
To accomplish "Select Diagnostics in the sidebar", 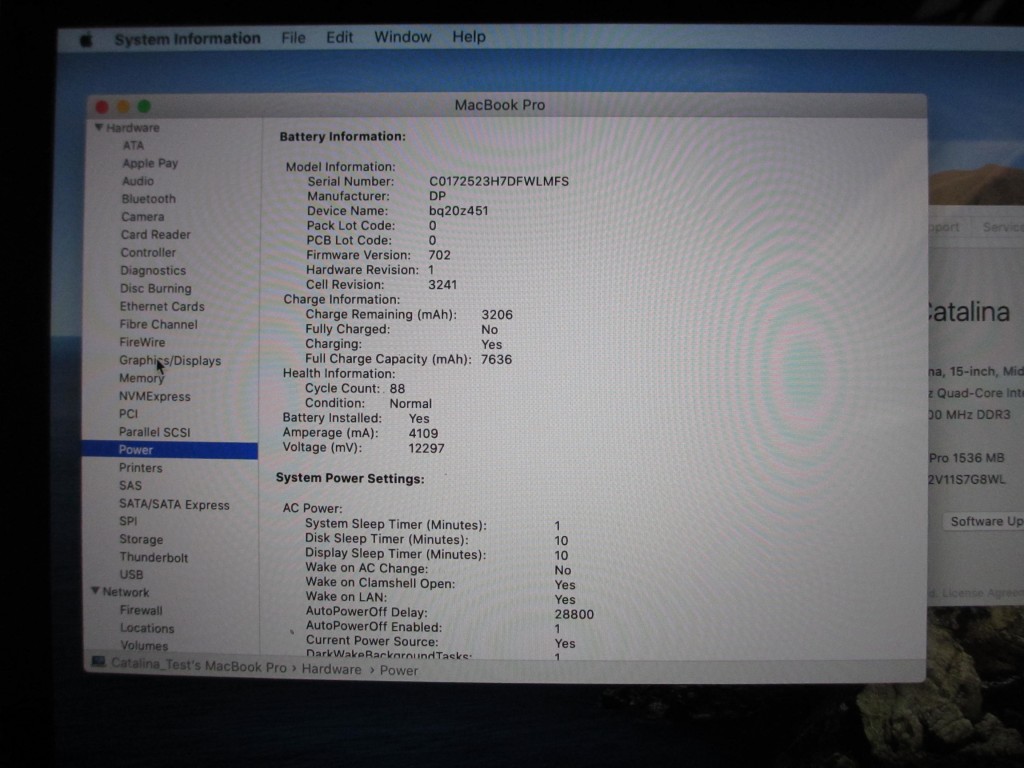I will 153,270.
